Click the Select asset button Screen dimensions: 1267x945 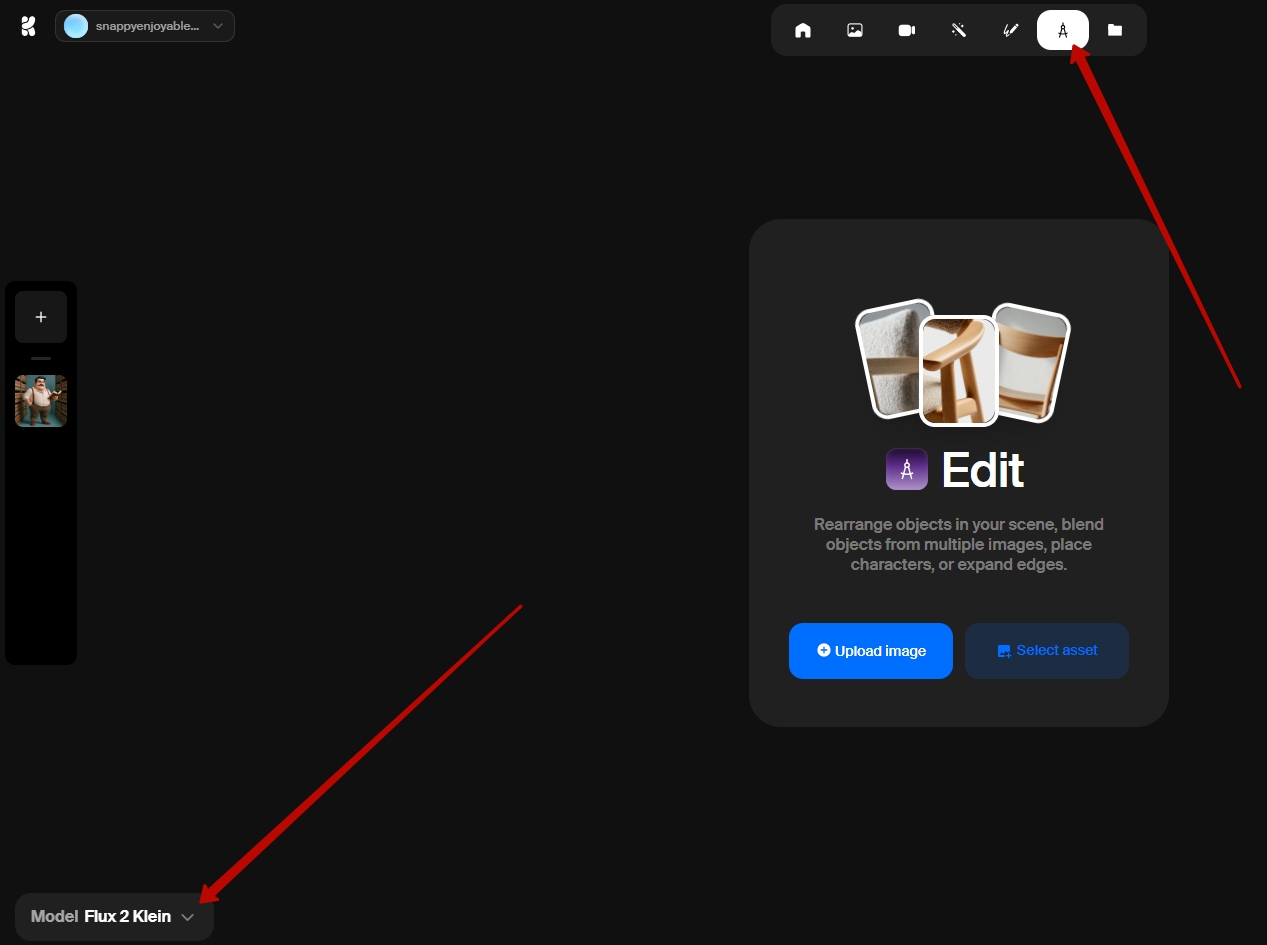point(1046,651)
